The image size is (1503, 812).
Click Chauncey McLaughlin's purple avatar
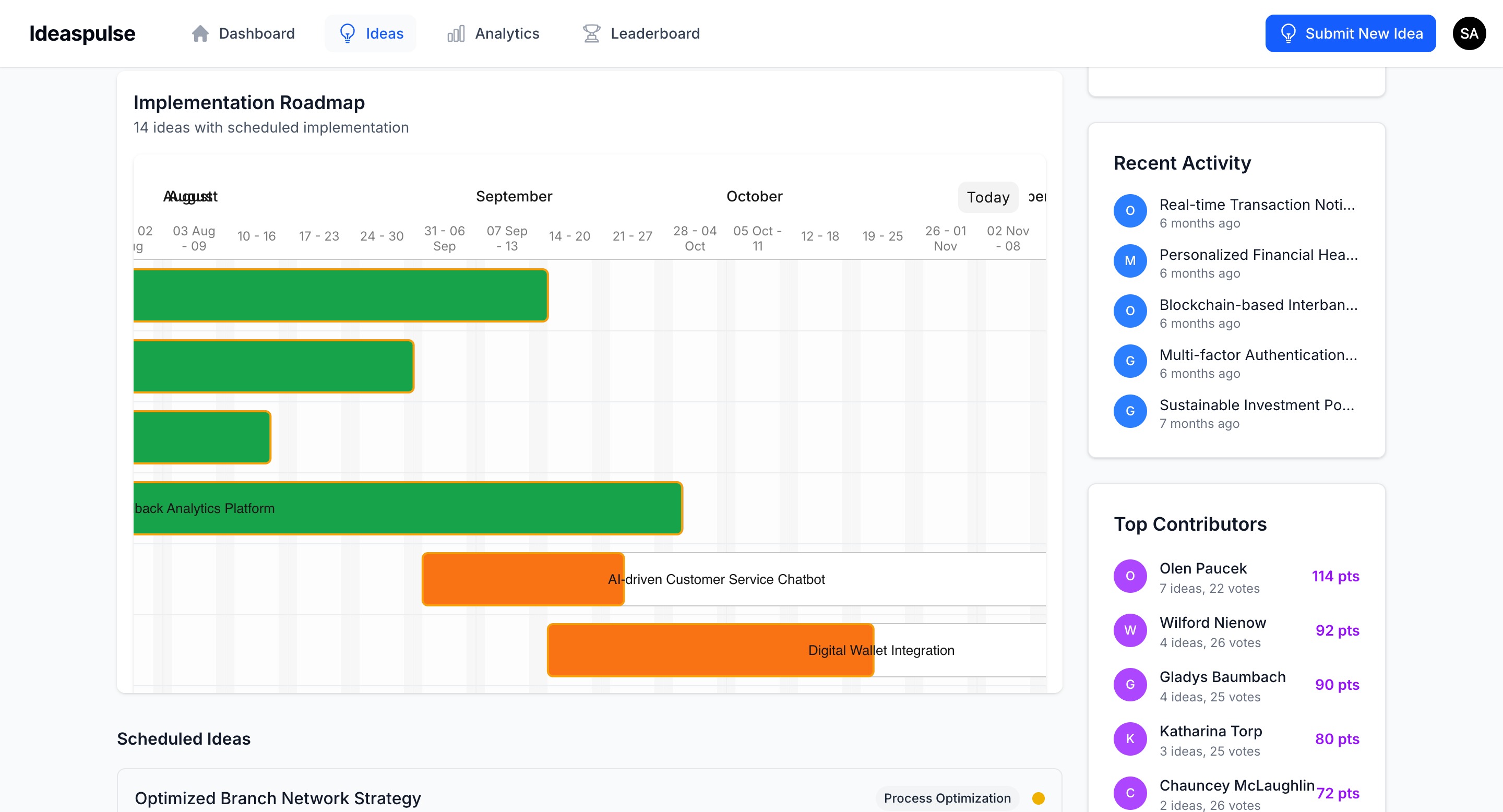(1129, 793)
